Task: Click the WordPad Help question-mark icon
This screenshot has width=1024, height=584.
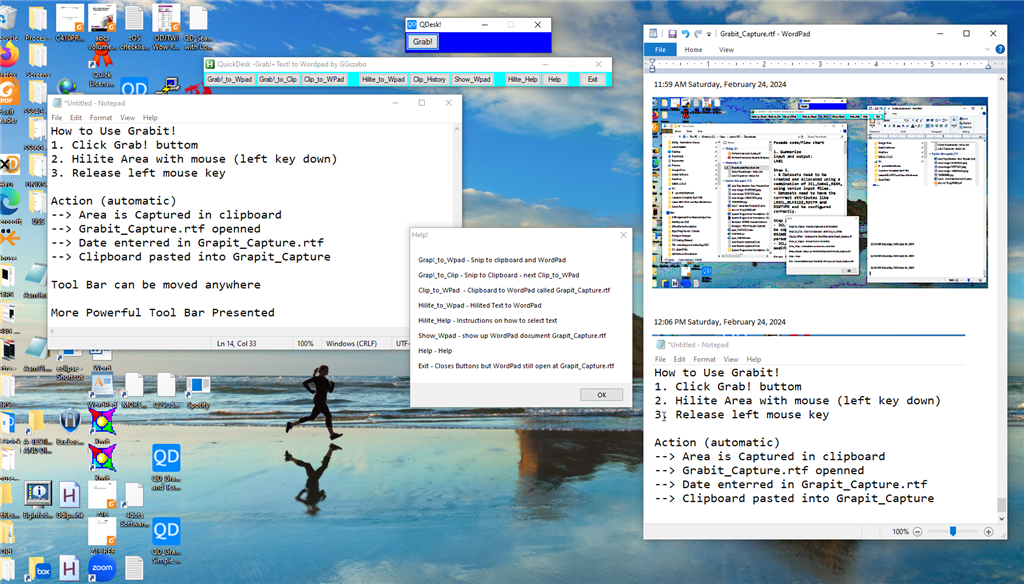Action: click(x=1000, y=49)
